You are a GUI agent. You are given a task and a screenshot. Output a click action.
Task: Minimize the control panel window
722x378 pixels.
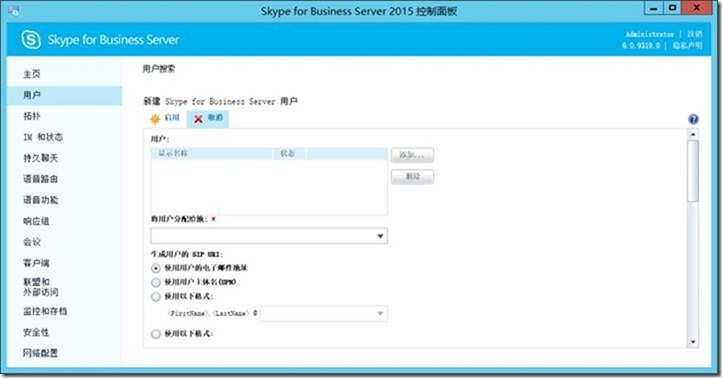pos(653,8)
